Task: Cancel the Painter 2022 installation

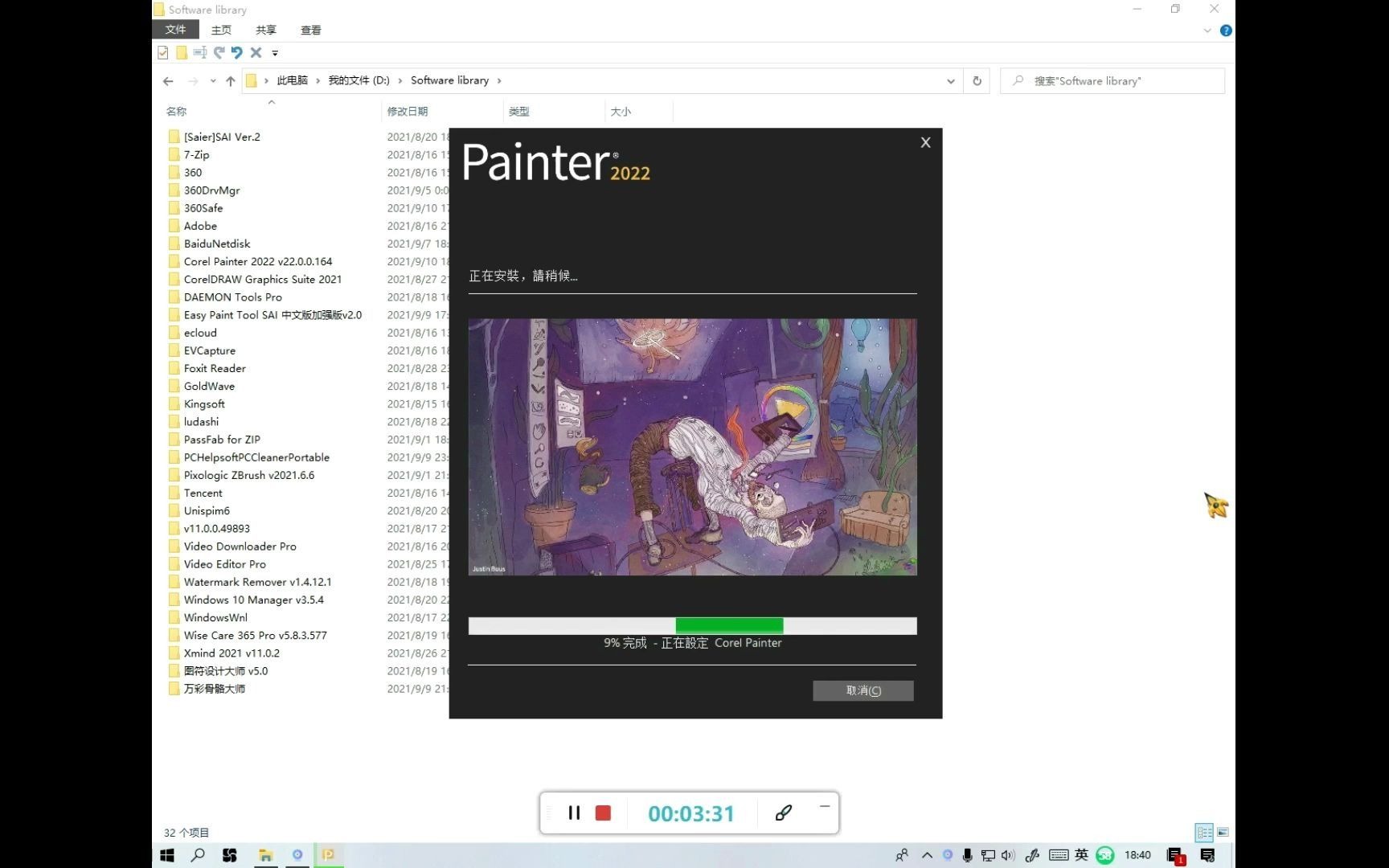Action: (x=862, y=690)
